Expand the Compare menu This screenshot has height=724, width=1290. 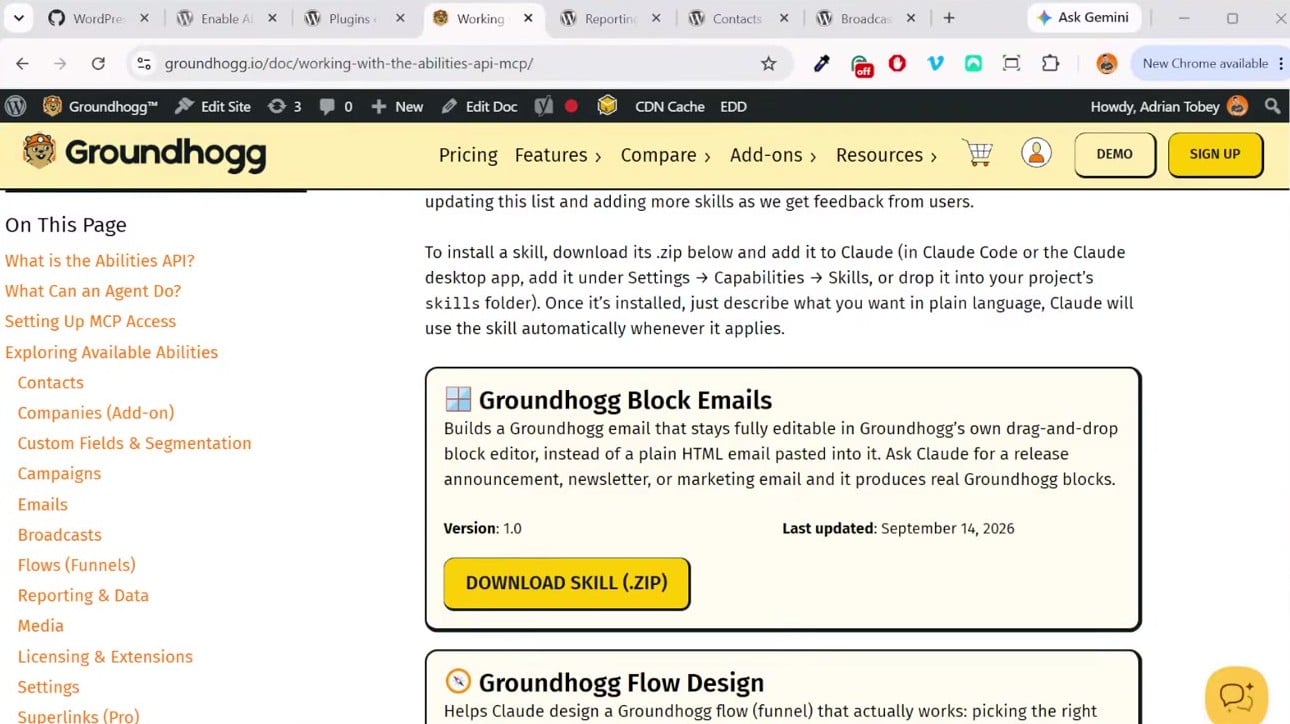coord(665,155)
